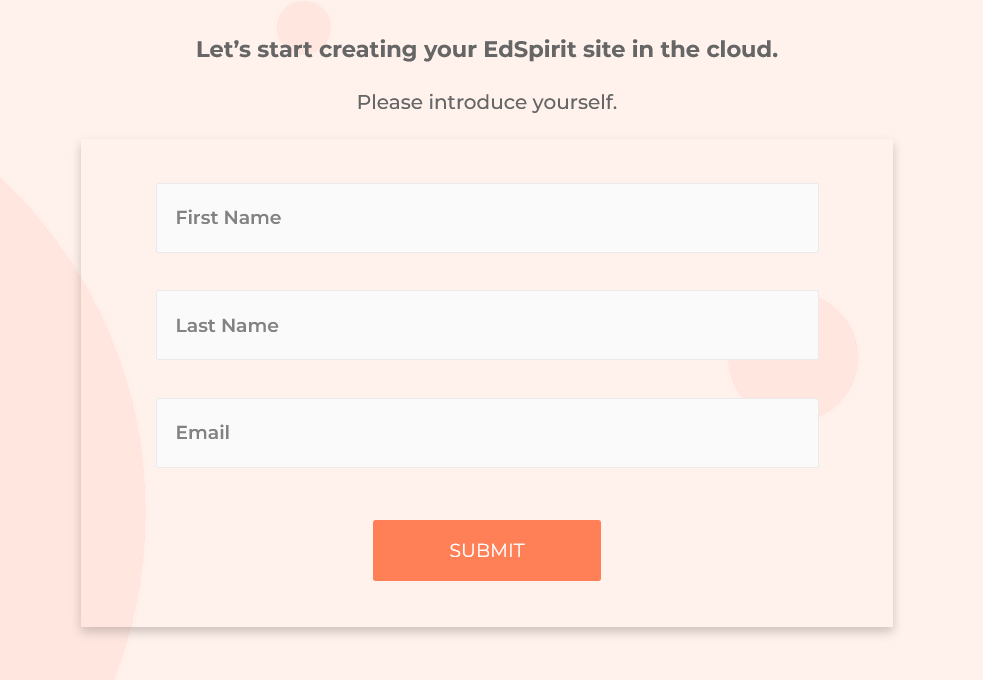This screenshot has width=983, height=680.
Task: Select the Email input field
Action: [x=487, y=433]
